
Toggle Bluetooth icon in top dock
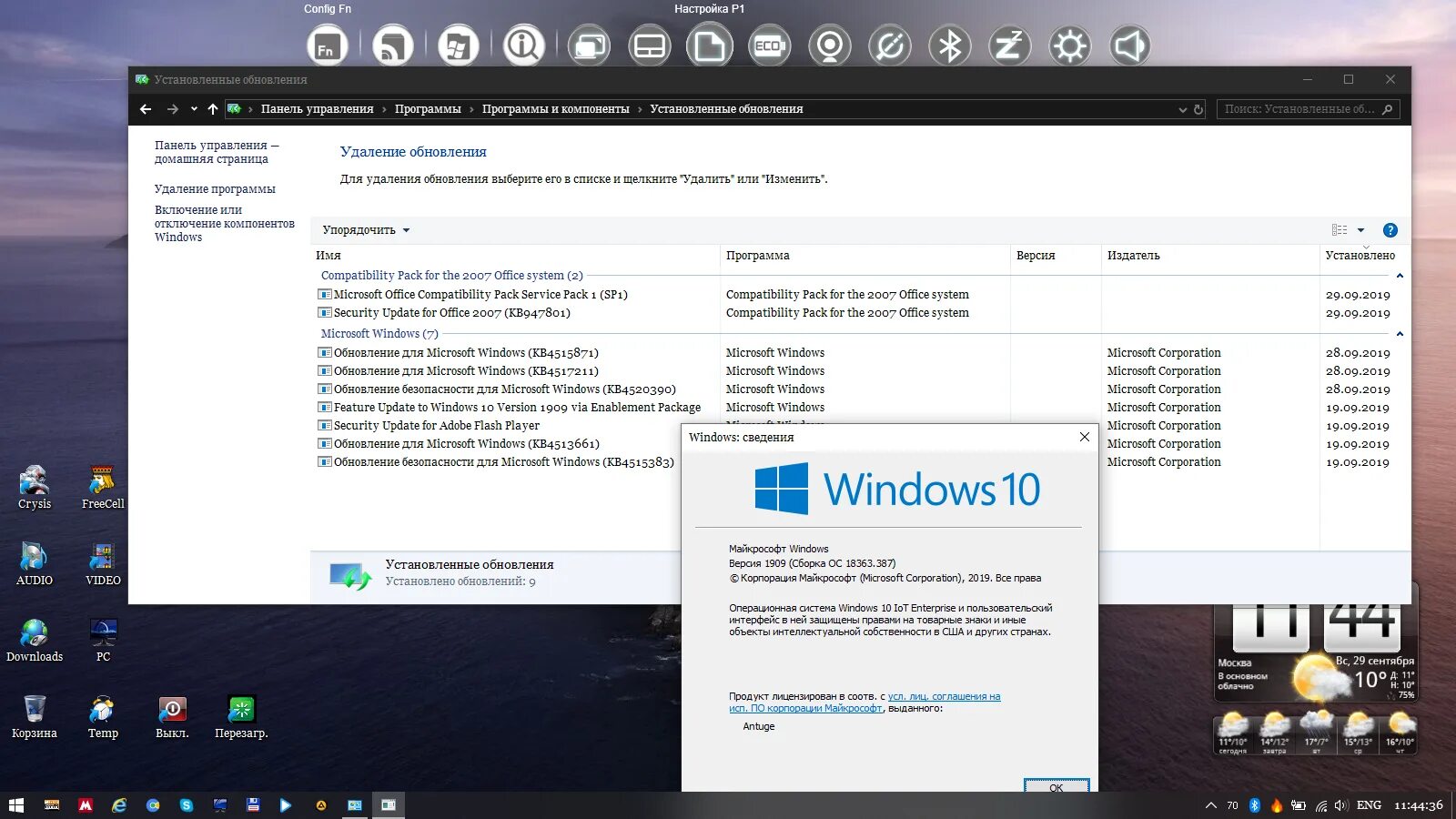click(x=950, y=45)
